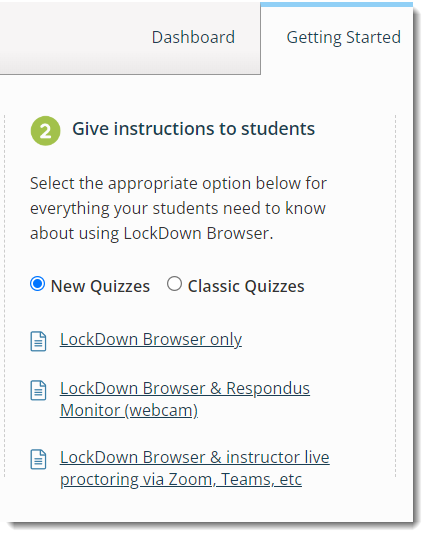Image resolution: width=428 pixels, height=537 pixels.
Task: Click document icon beside Respondus Monitor link
Action: coord(38,390)
